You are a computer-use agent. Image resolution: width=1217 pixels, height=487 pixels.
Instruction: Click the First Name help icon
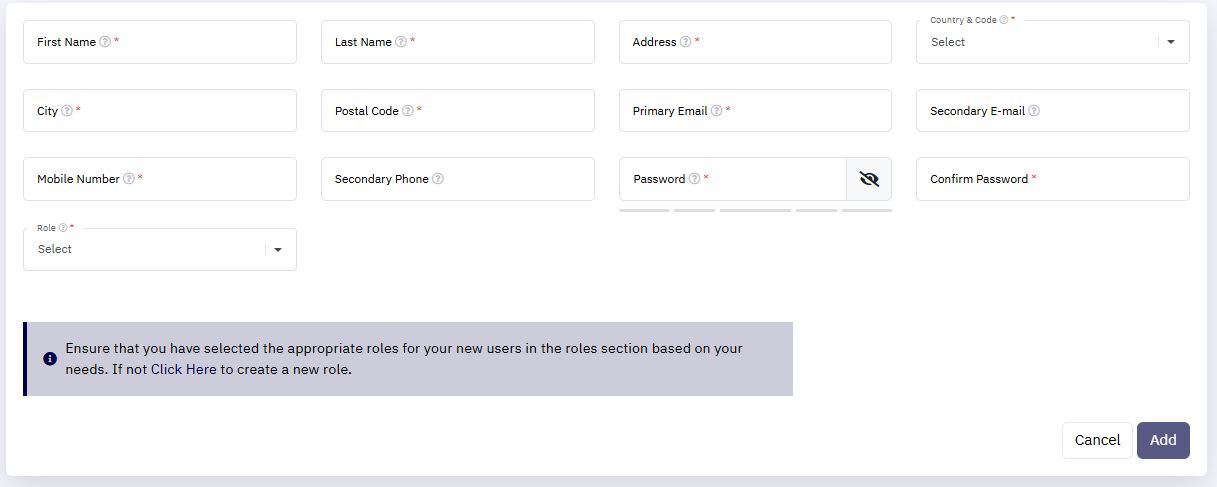click(105, 42)
